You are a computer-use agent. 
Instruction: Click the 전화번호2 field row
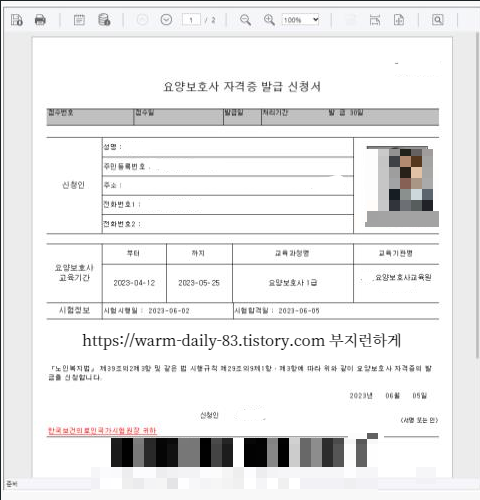point(228,224)
